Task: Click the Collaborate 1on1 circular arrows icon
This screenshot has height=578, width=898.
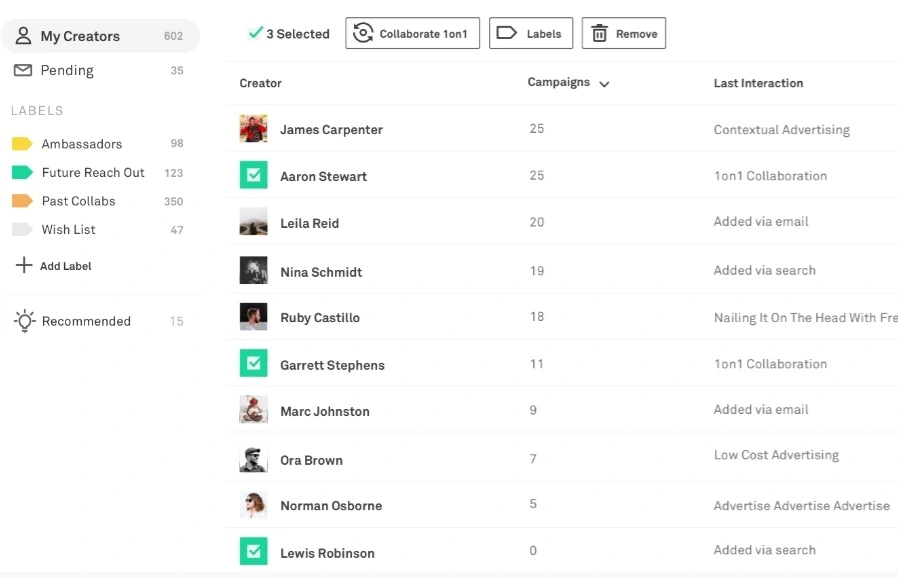Action: [x=363, y=33]
